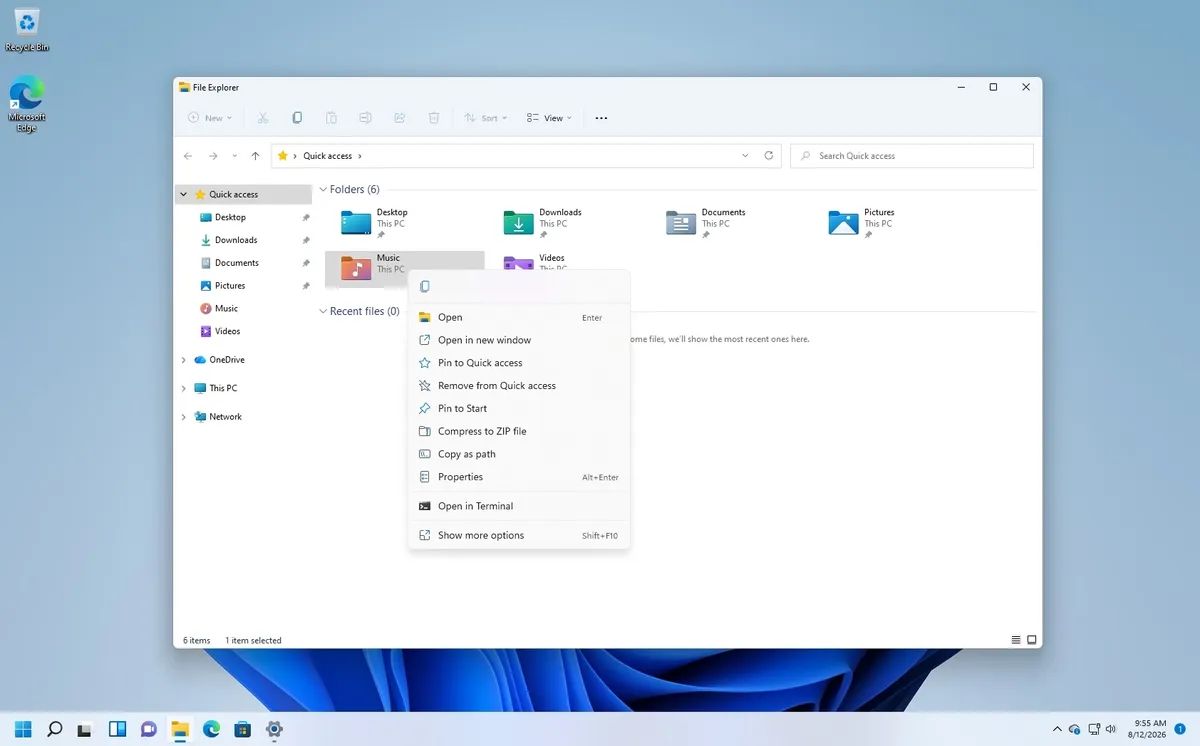Screen dimensions: 1200x746
Task: Choose Open in context menu
Action: (519, 317)
